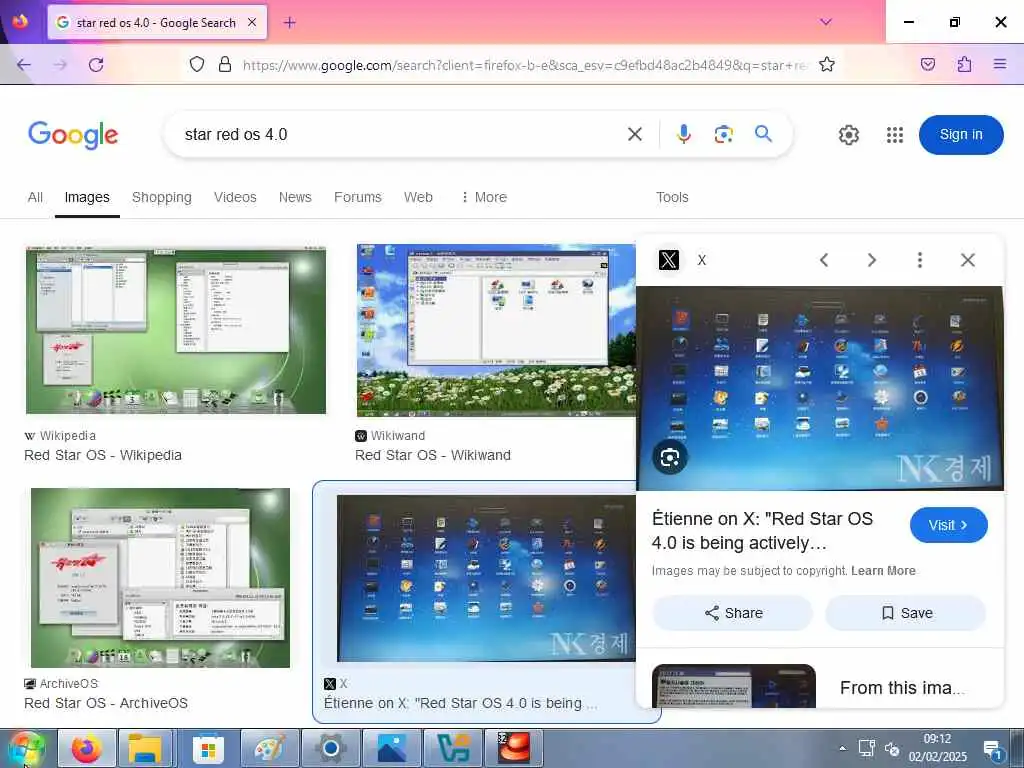This screenshot has height=768, width=1024.
Task: Click the Firefox taskbar icon
Action: tap(87, 748)
